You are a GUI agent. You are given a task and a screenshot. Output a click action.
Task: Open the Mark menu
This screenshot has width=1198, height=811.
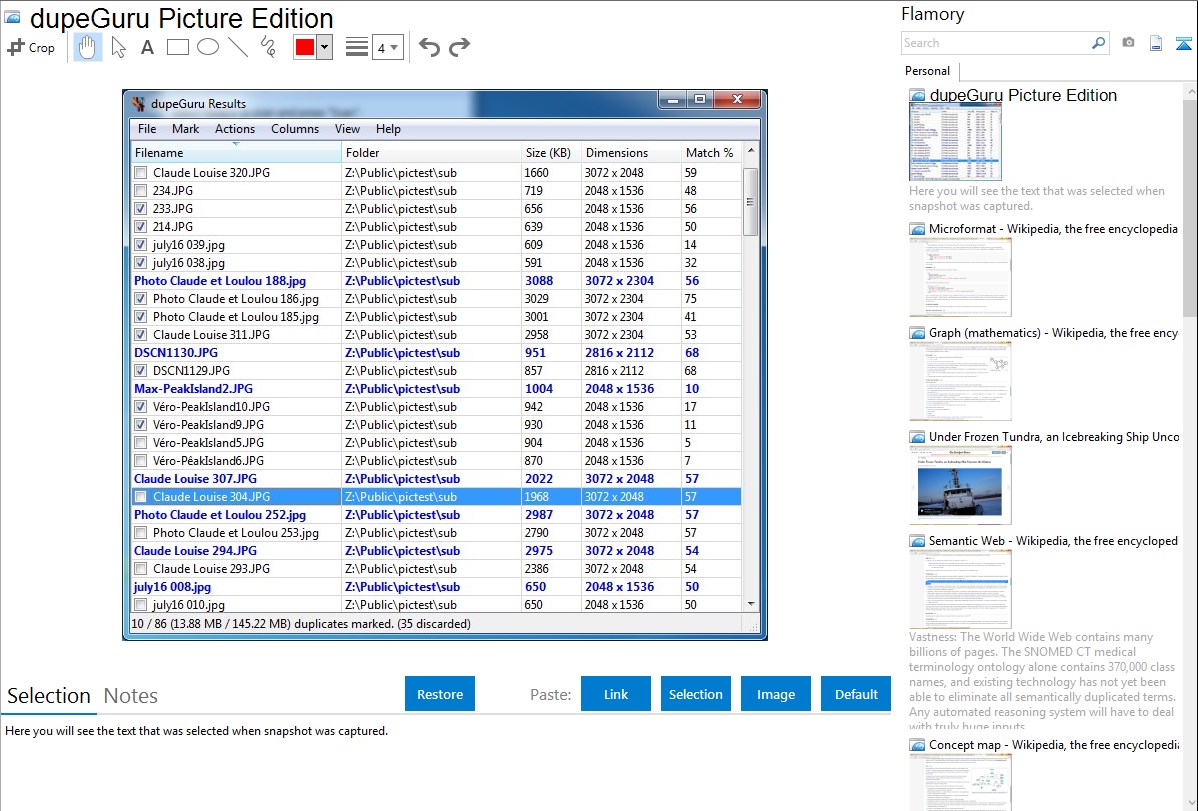click(x=185, y=128)
